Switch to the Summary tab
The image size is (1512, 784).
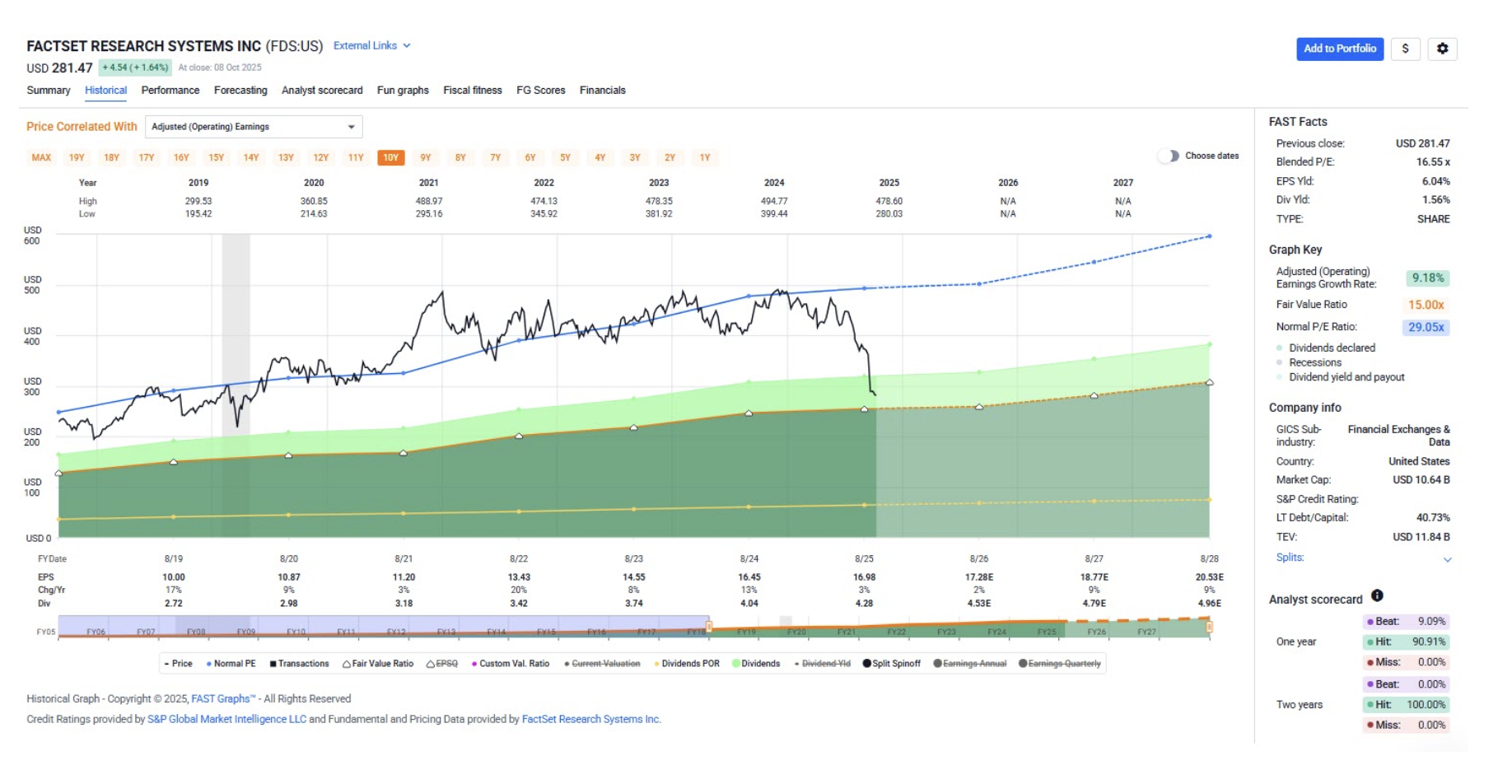(x=49, y=91)
